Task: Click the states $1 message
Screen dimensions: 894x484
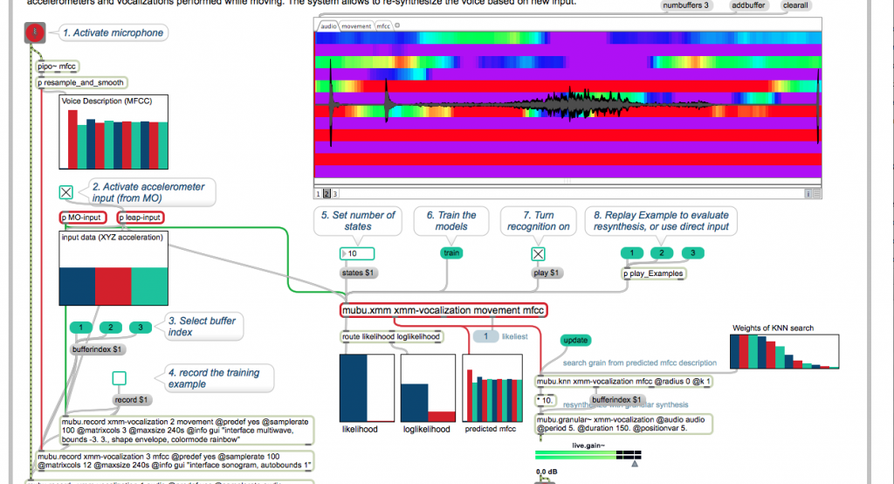Action: (x=357, y=273)
